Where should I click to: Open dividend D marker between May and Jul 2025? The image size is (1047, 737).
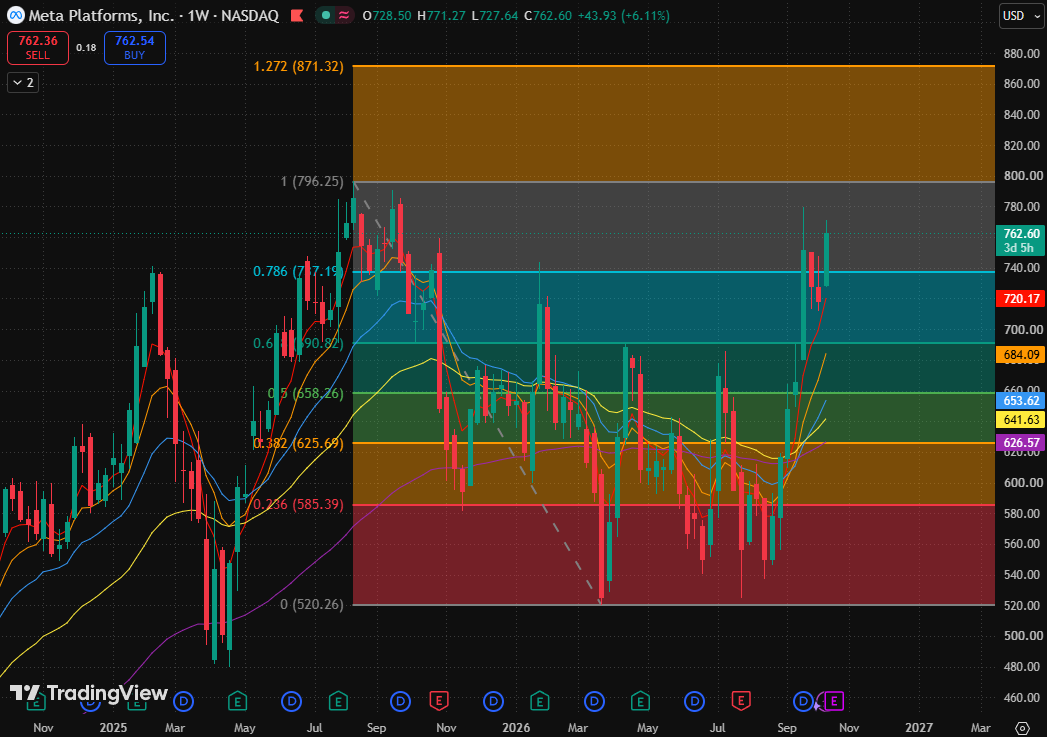[x=291, y=701]
